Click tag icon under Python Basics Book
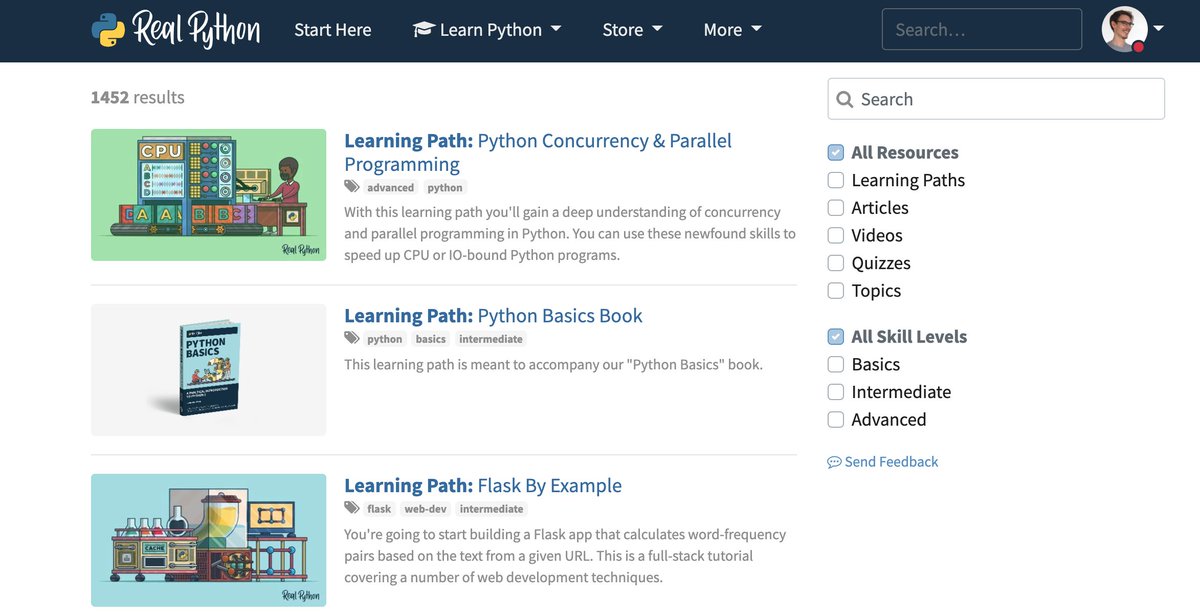Screen dimensions: 1200x616 [x=351, y=338]
